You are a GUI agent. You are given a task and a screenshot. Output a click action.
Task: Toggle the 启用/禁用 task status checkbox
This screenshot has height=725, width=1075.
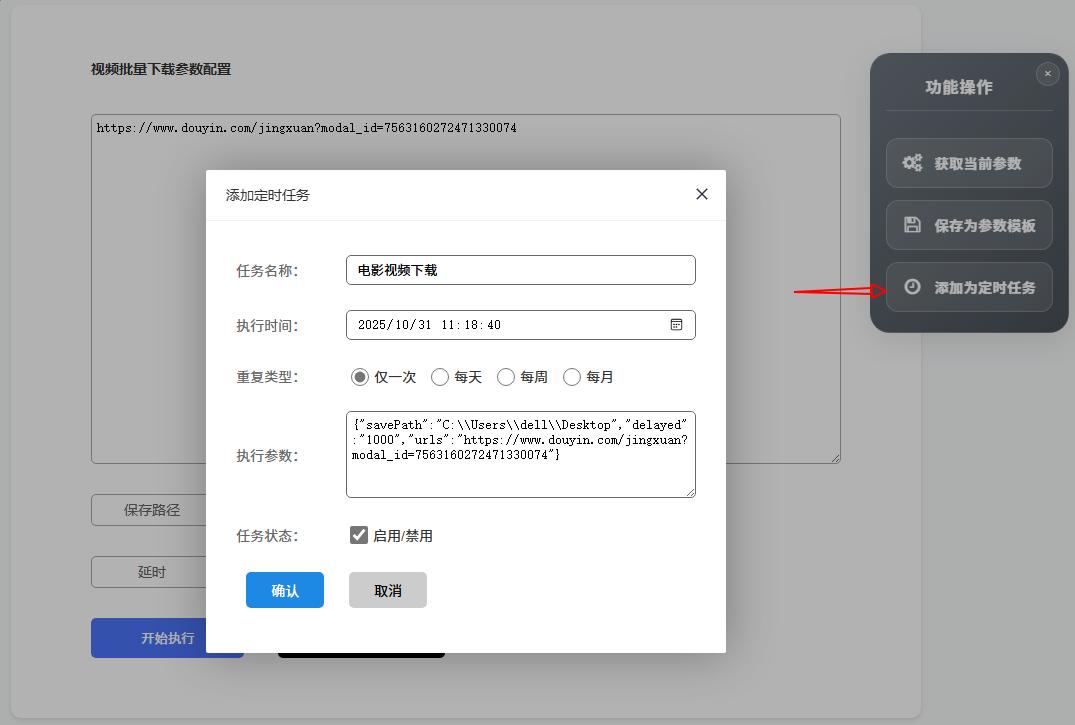pyautogui.click(x=359, y=535)
